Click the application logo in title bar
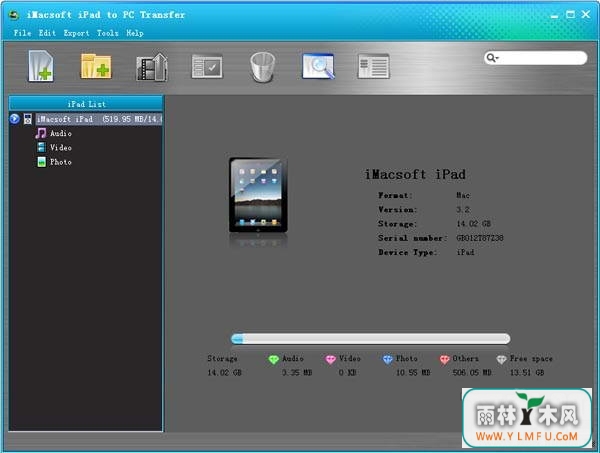Viewport: 600px width, 453px height. point(15,15)
